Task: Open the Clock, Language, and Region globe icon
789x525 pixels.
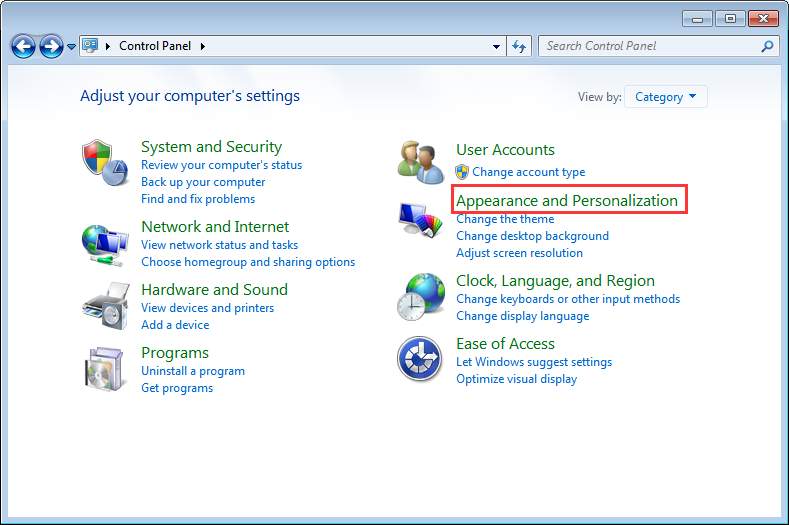Action: pos(421,297)
